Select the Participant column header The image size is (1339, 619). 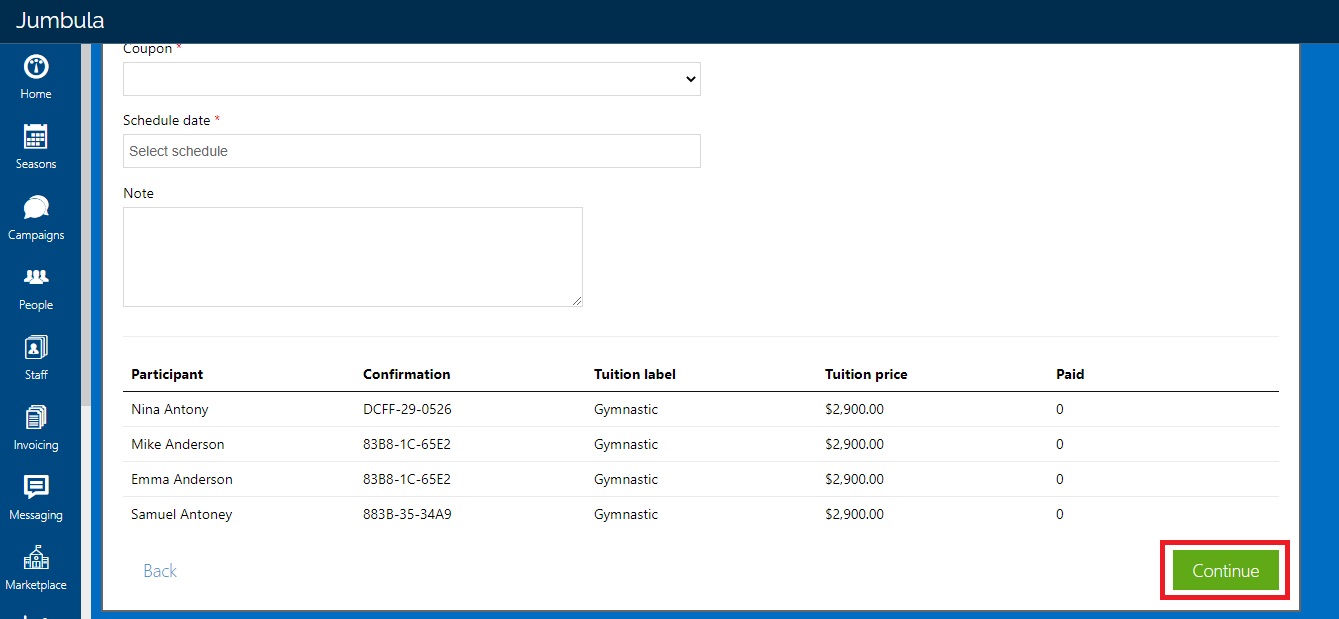click(167, 374)
